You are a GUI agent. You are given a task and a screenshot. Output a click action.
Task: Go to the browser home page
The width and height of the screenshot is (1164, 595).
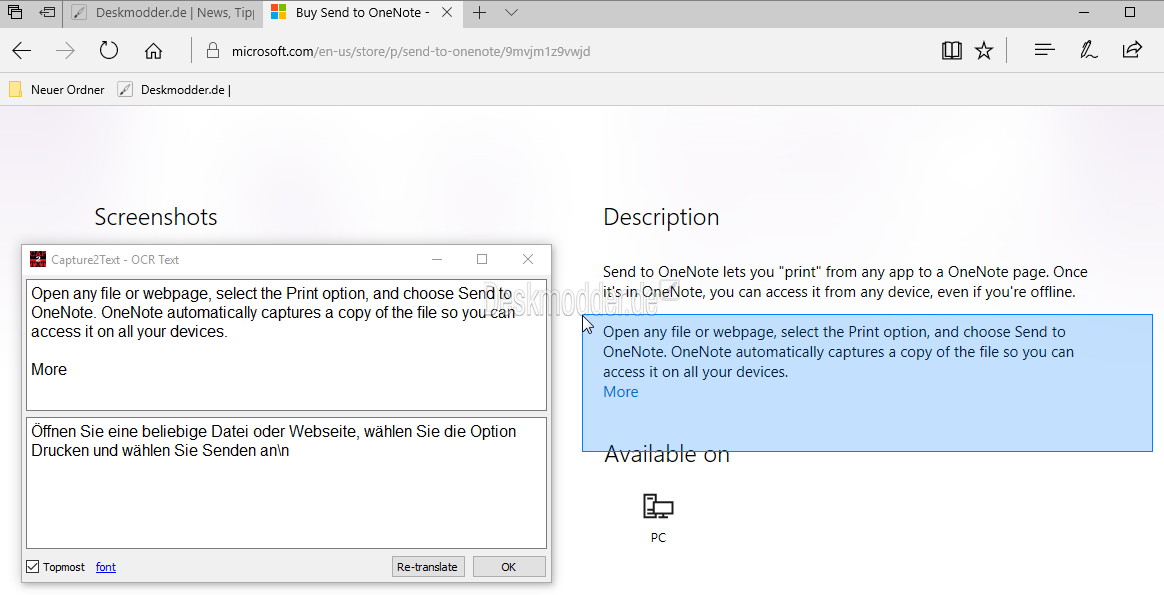153,50
